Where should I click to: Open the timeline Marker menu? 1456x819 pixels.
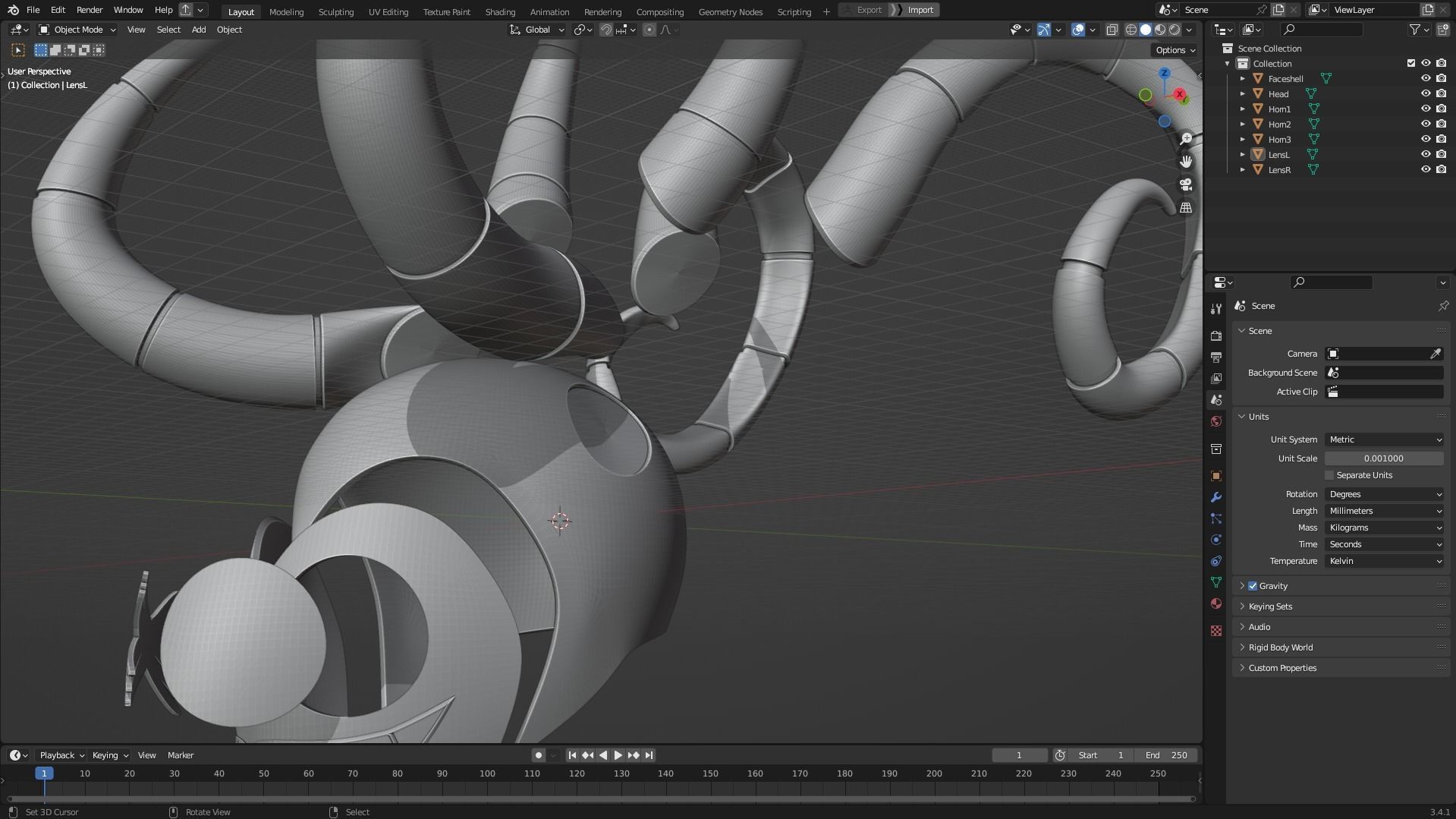181,755
